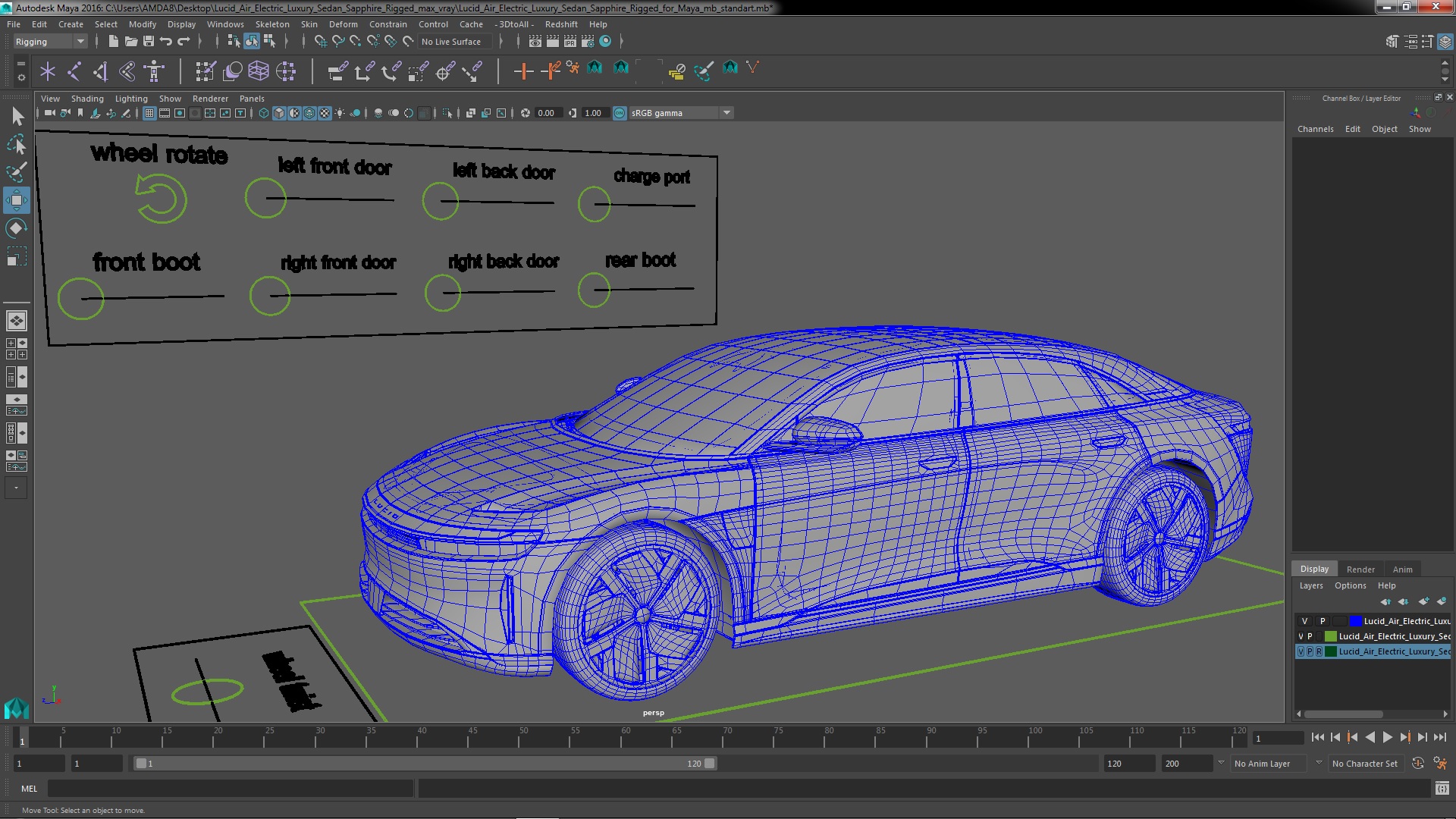This screenshot has height=819, width=1456.
Task: Click the Open Scene folder icon
Action: 131,42
